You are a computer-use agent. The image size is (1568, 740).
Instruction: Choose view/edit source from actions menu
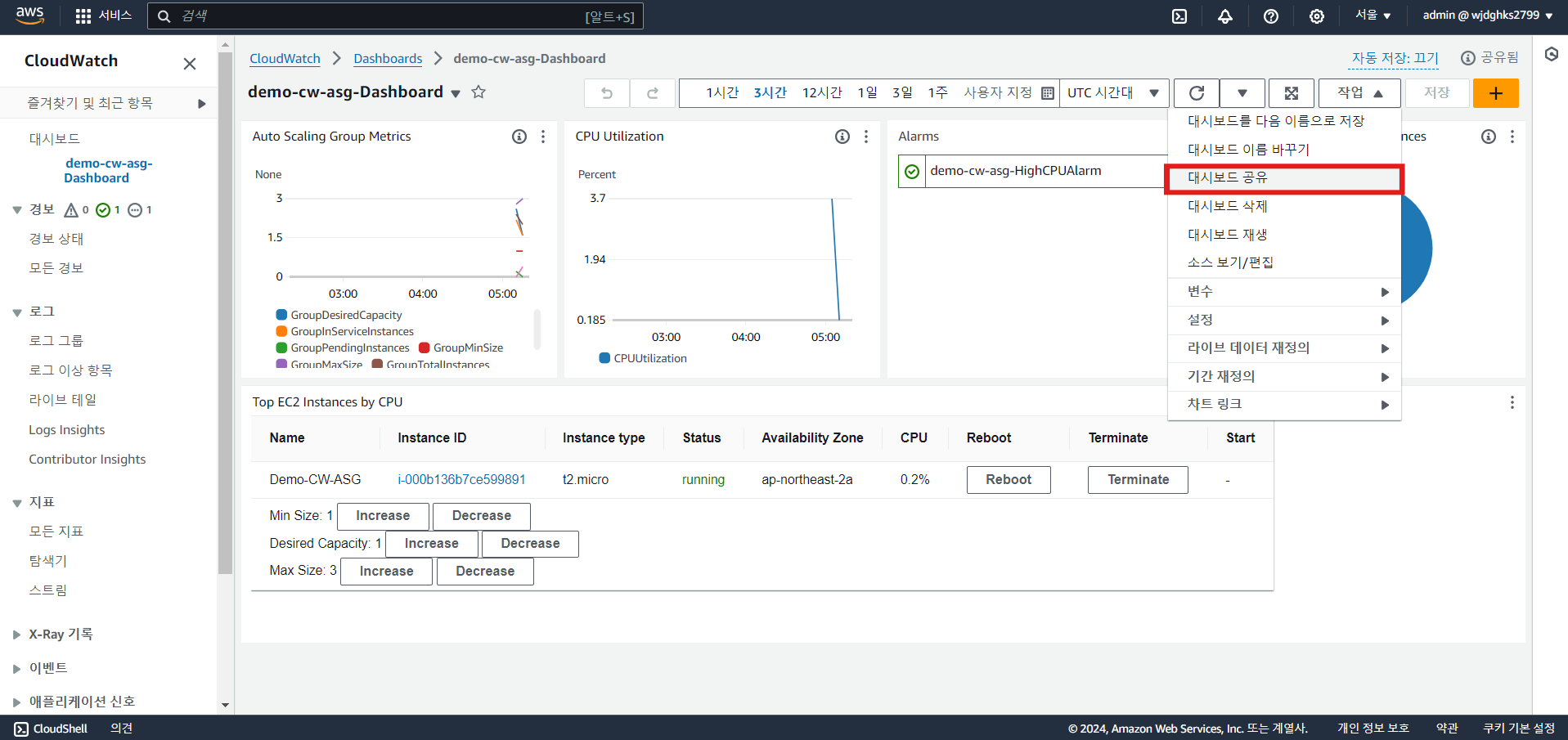tap(1284, 262)
